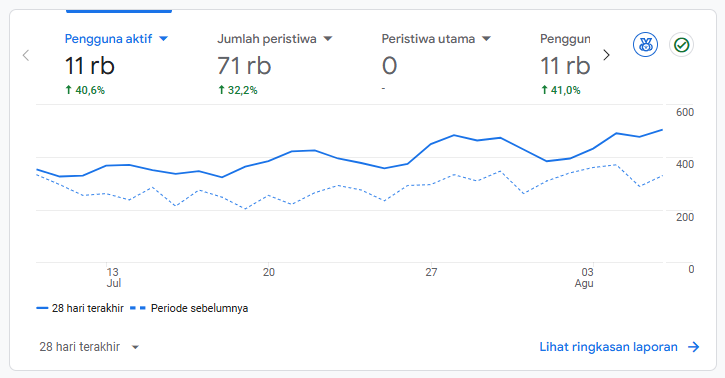Viewport: 725px width, 378px height.
Task: Click the 600 y-axis label
Action: pyautogui.click(x=685, y=112)
